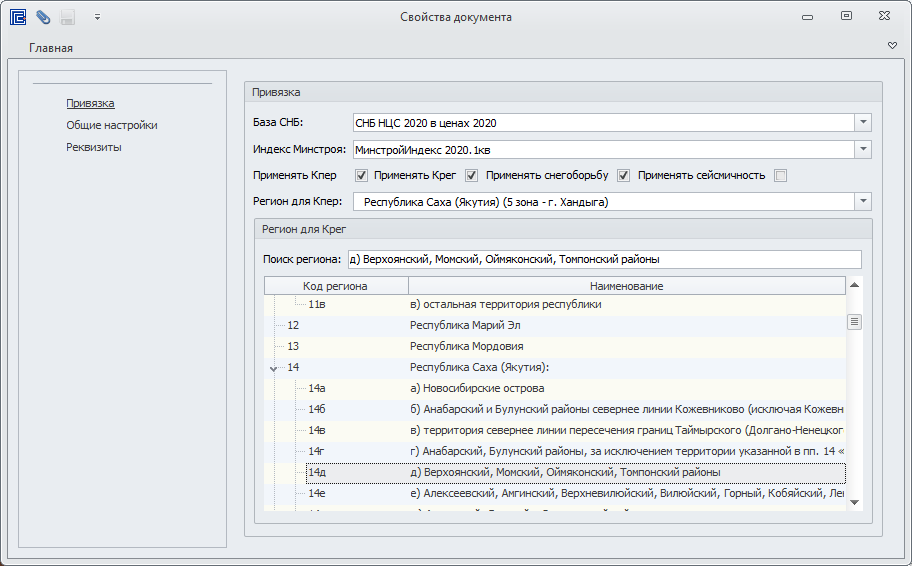912x566 pixels.
Task: Select row 14б Анабарский и Булунский районы
Action: pyautogui.click(x=555, y=409)
